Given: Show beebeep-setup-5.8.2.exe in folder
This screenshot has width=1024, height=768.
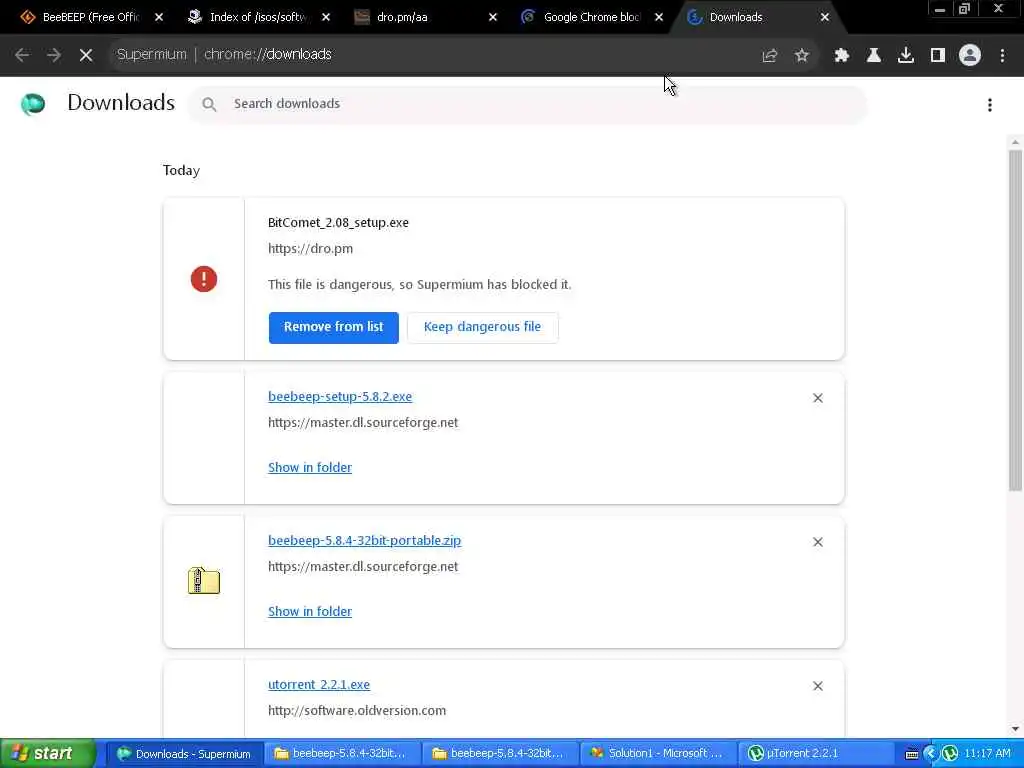Looking at the screenshot, I should tap(310, 468).
